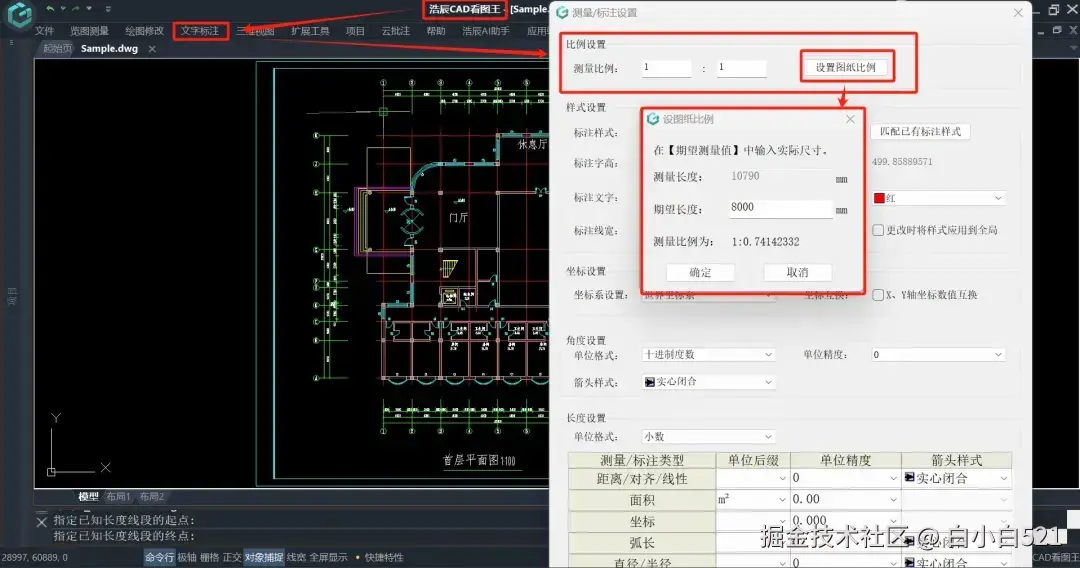Click the 匹配已有标注样式 button

[x=920, y=132]
